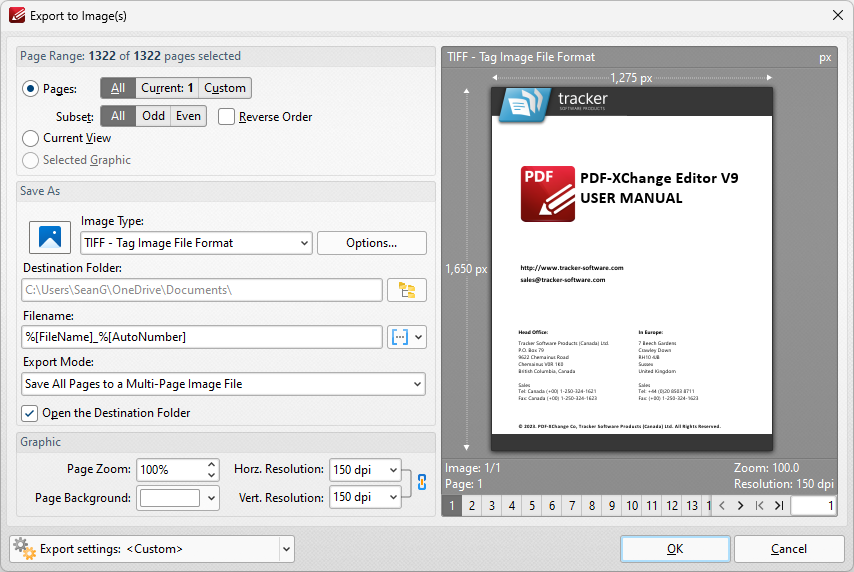Image resolution: width=854 pixels, height=572 pixels.
Task: Enable the Reverse Order checkbox
Action: tap(226, 117)
